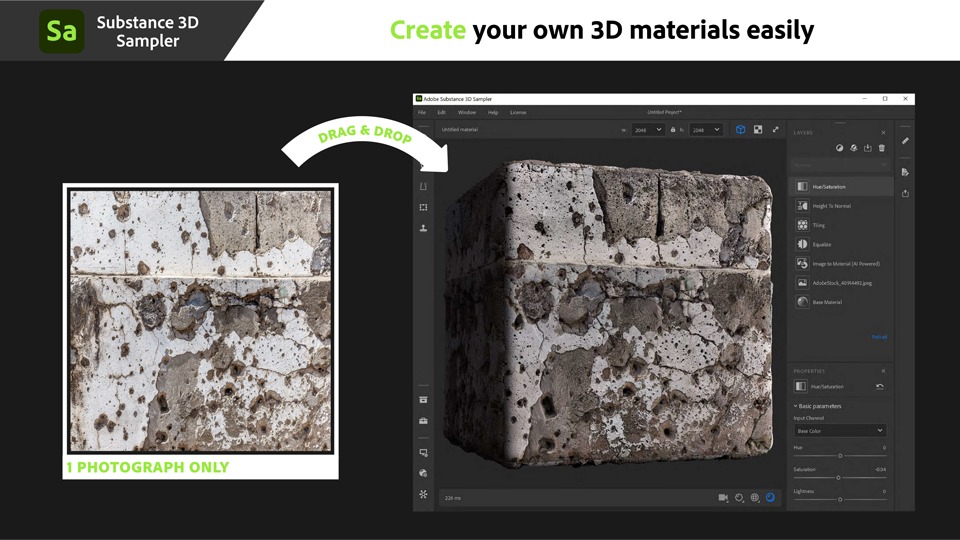Image resolution: width=960 pixels, height=540 pixels.
Task: Select the Equalize layer
Action: (x=841, y=244)
